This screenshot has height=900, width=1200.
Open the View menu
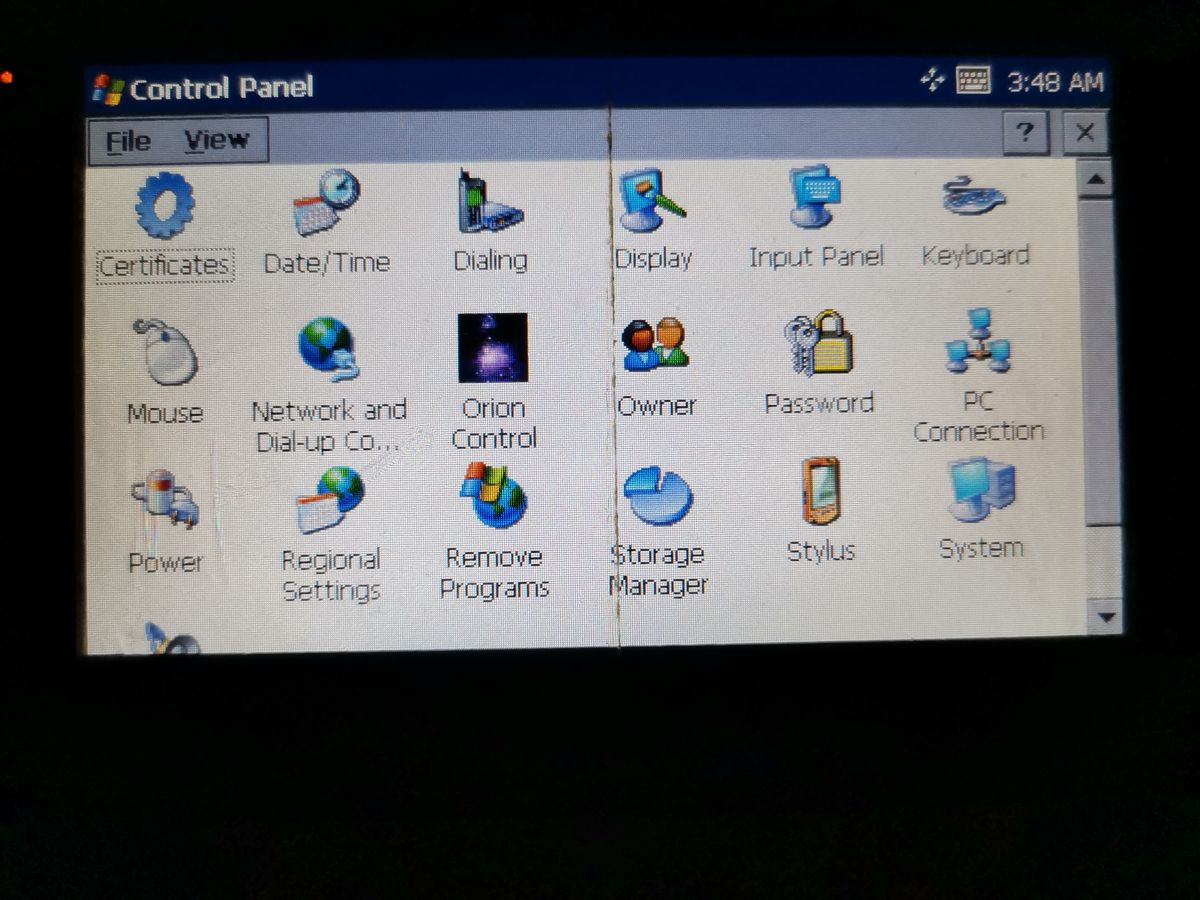(x=216, y=140)
